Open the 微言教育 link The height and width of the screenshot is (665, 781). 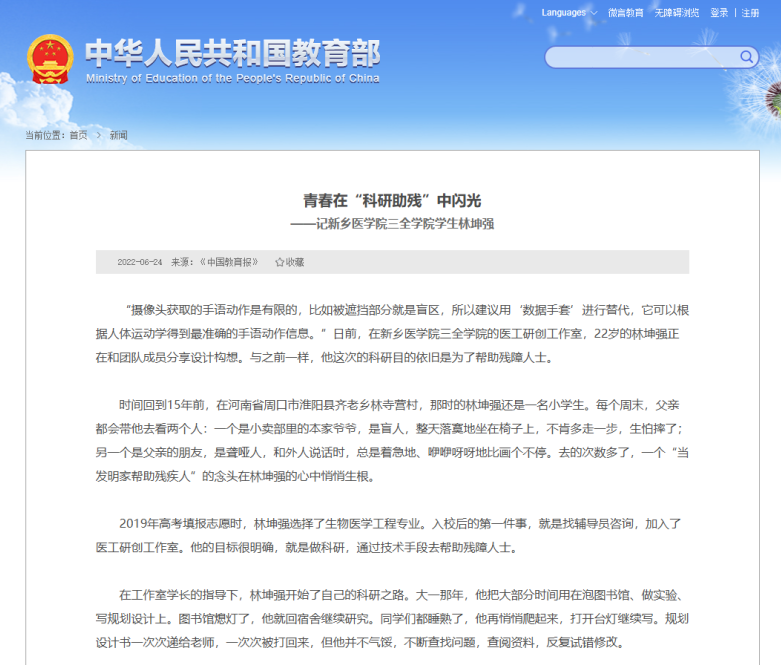point(626,12)
